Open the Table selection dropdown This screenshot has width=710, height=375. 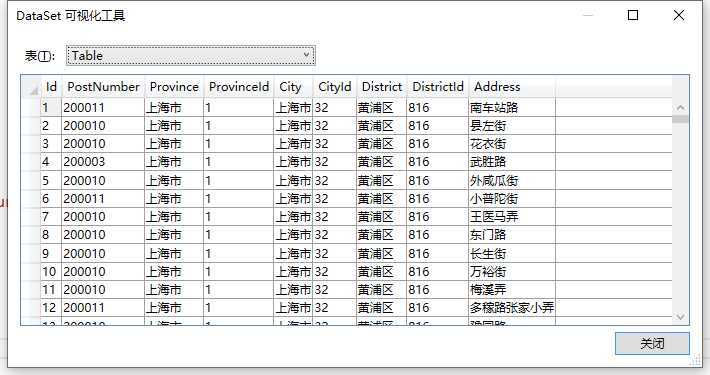tap(190, 56)
